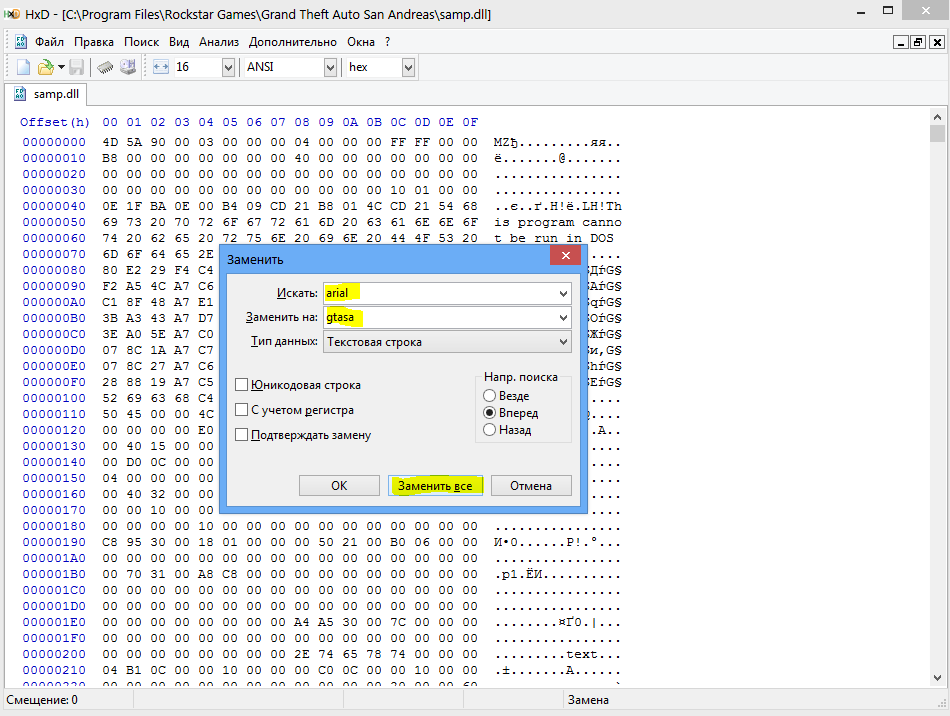This screenshot has height=716, width=950.
Task: Click offset row label 00000200
Action: (x=55, y=654)
